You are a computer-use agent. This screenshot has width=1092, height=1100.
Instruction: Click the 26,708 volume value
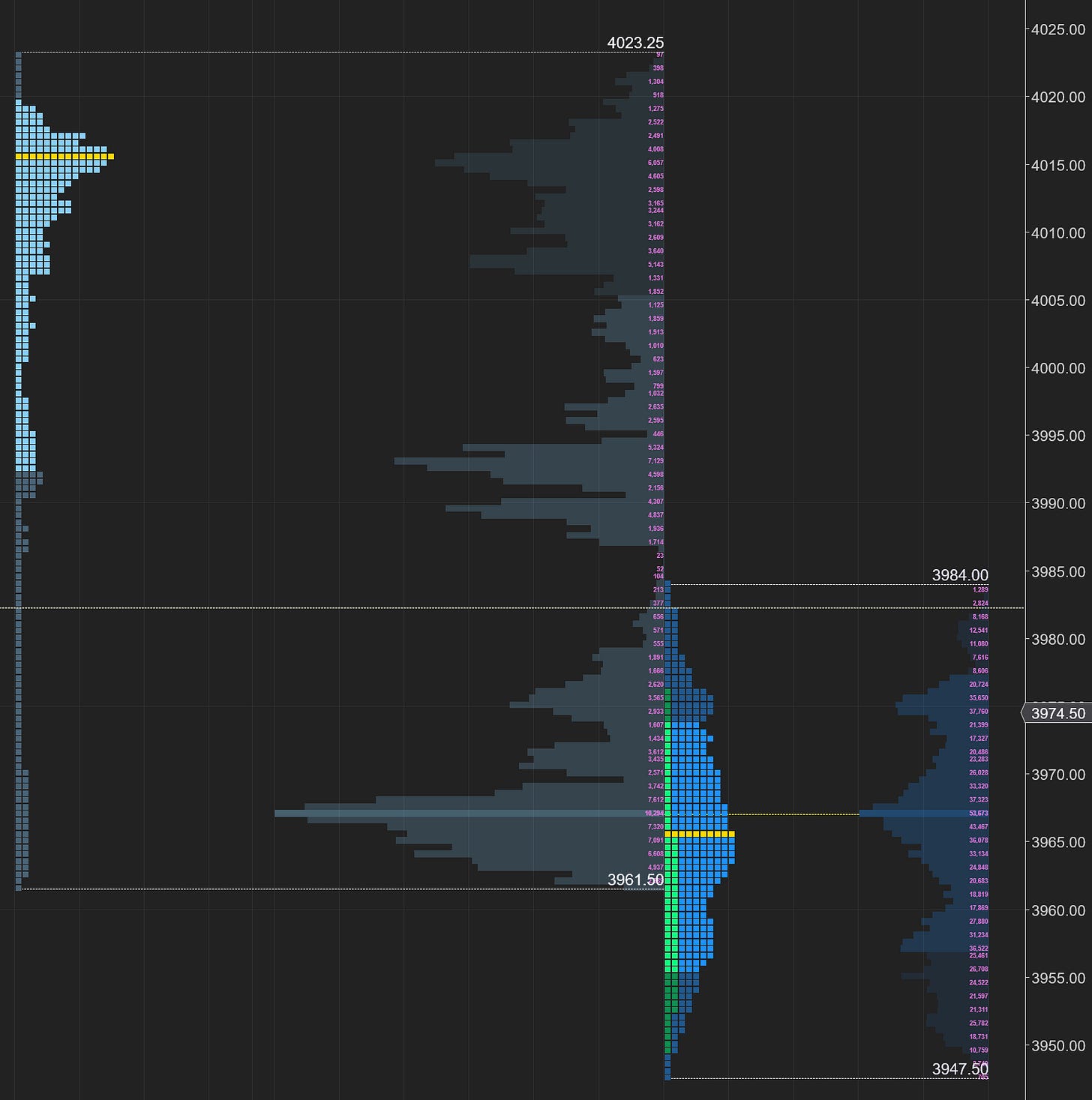point(979,970)
